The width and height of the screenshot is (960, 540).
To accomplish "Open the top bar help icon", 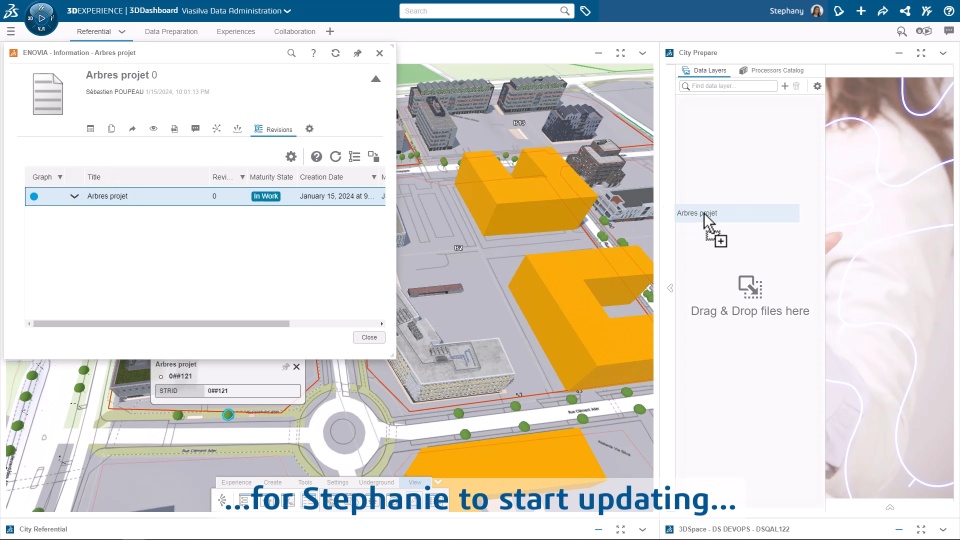I will (949, 11).
